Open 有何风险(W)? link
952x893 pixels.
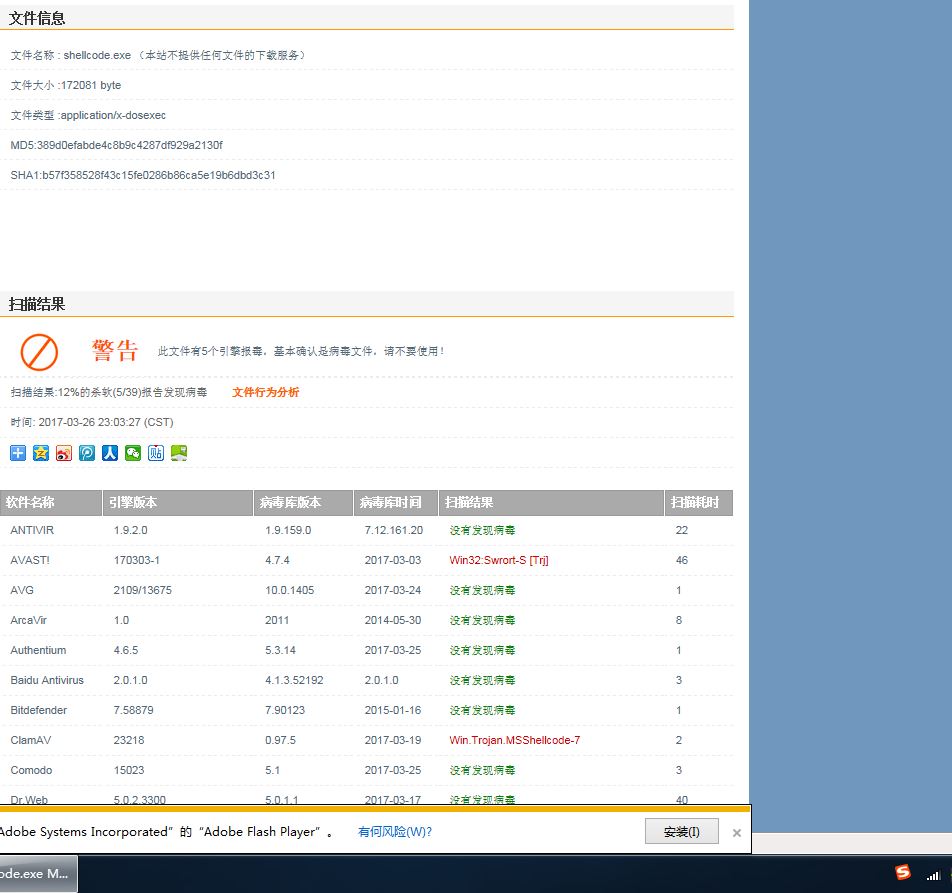(395, 832)
